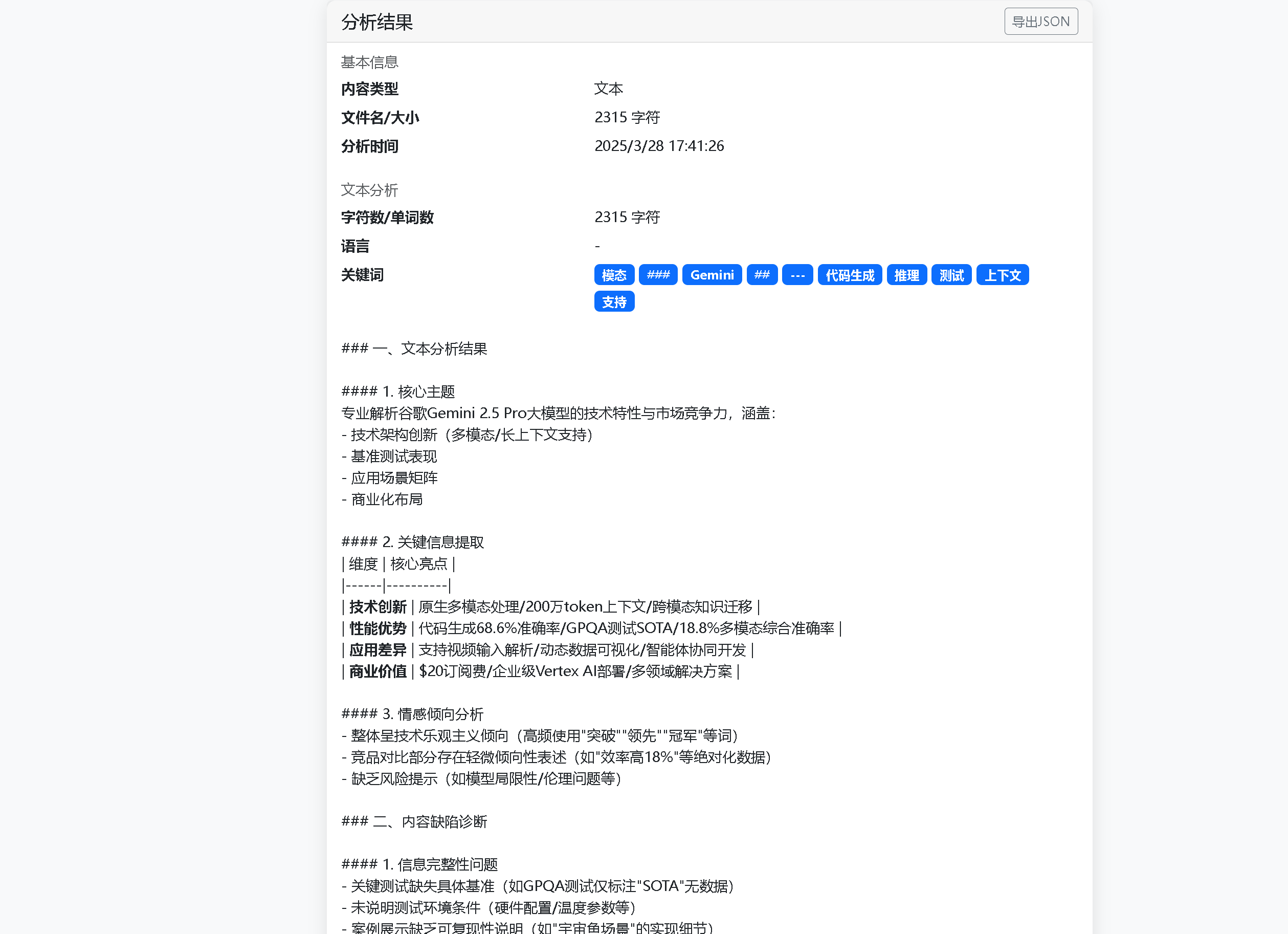Select the 测试 keyword tag
This screenshot has width=1288, height=934.
[951, 275]
